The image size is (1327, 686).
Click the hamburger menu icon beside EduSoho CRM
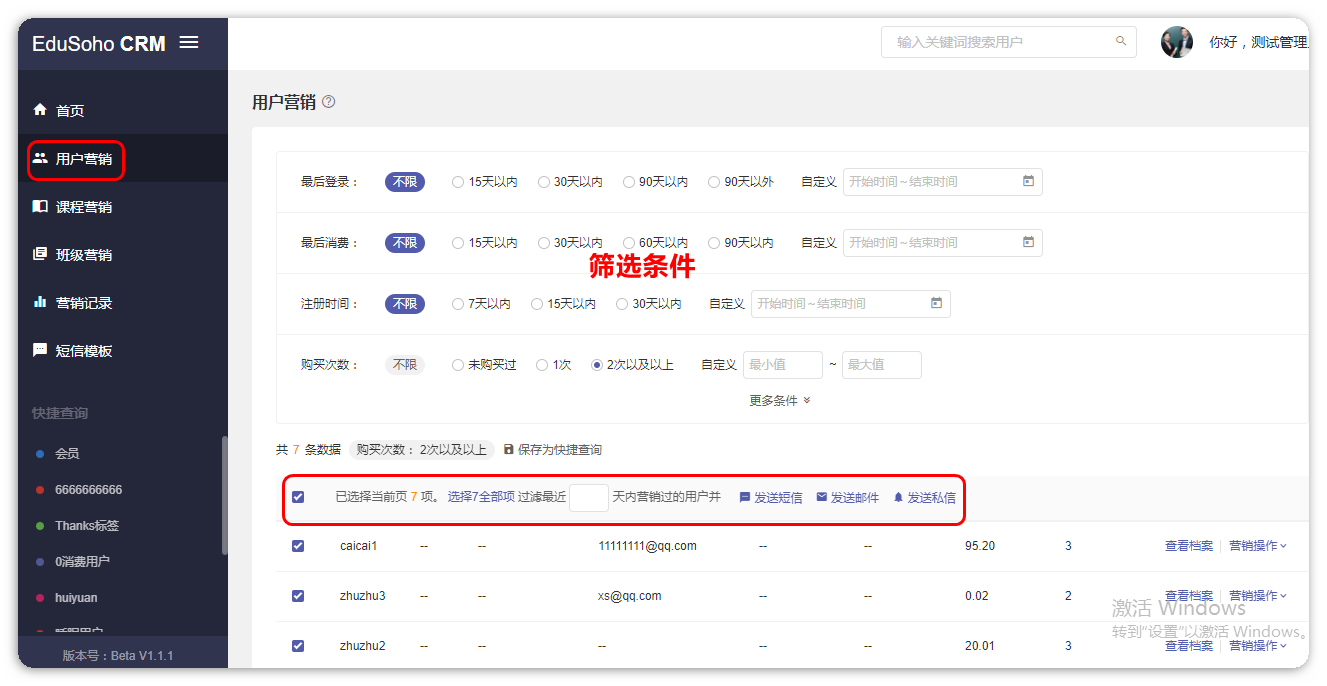(189, 42)
